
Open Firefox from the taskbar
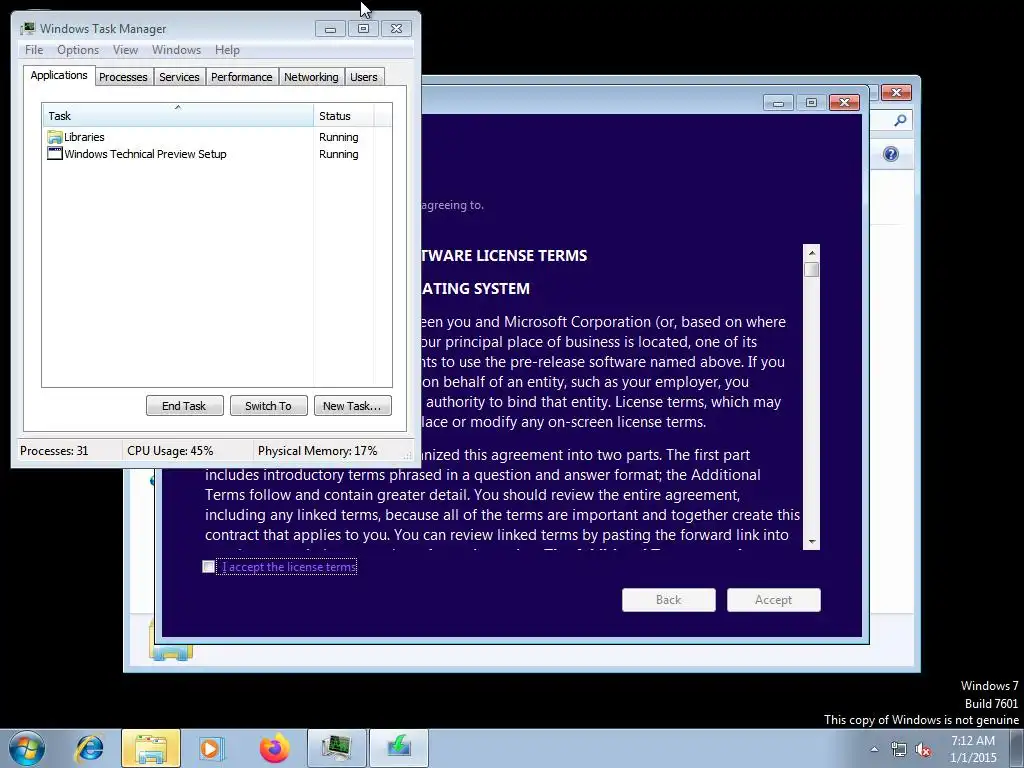coord(274,748)
